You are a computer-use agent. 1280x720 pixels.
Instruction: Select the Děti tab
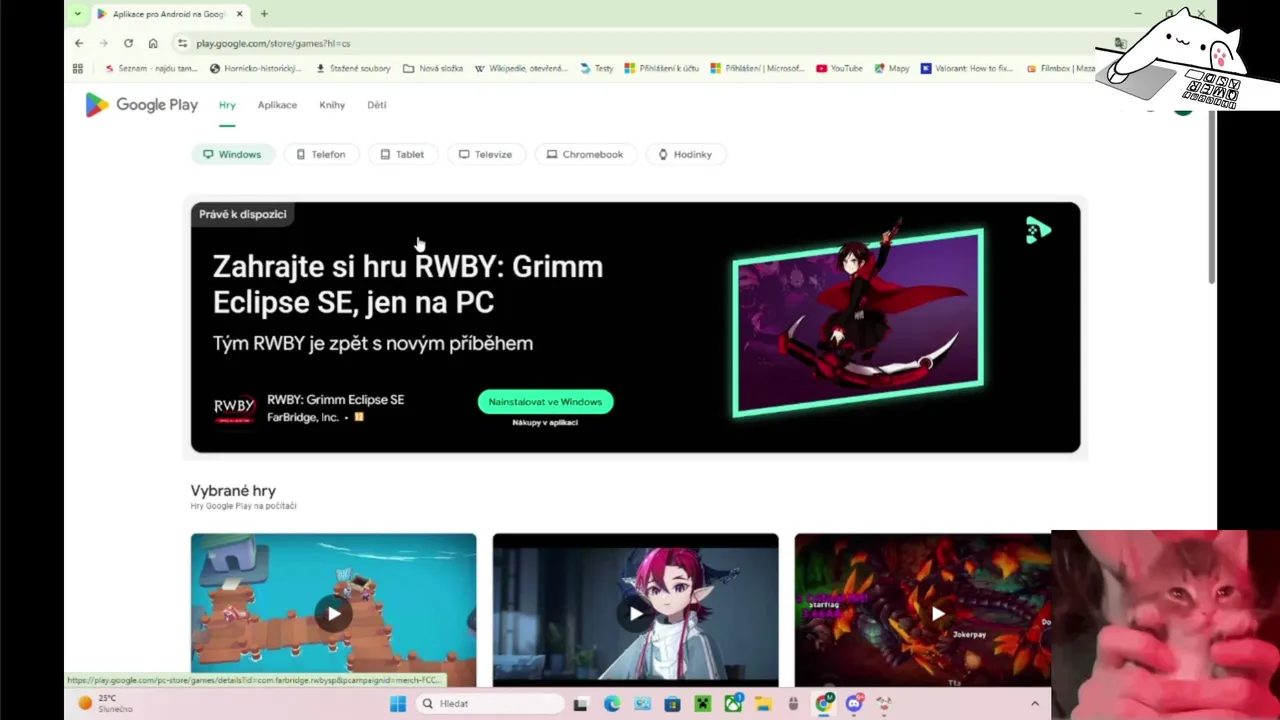coord(376,105)
